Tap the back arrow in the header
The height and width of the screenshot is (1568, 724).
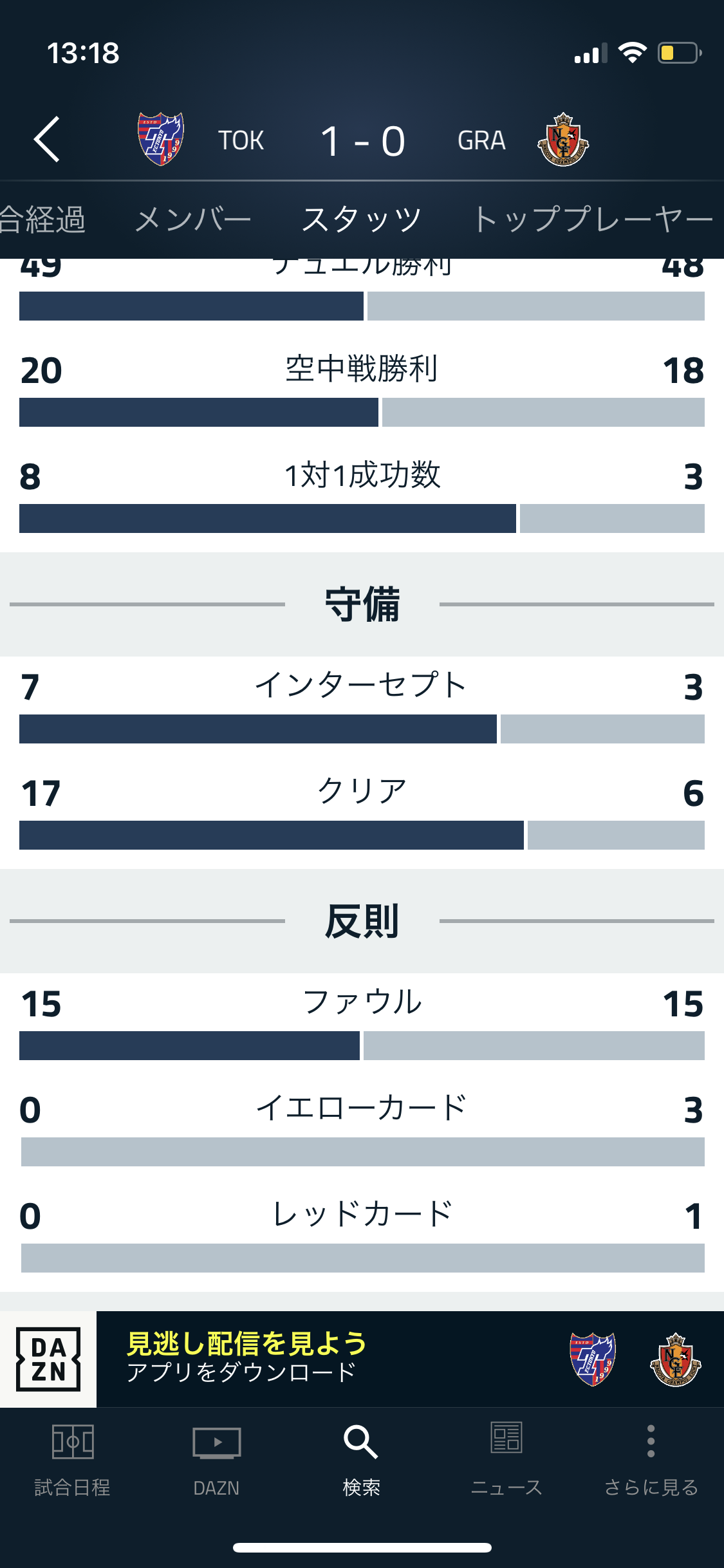click(47, 139)
